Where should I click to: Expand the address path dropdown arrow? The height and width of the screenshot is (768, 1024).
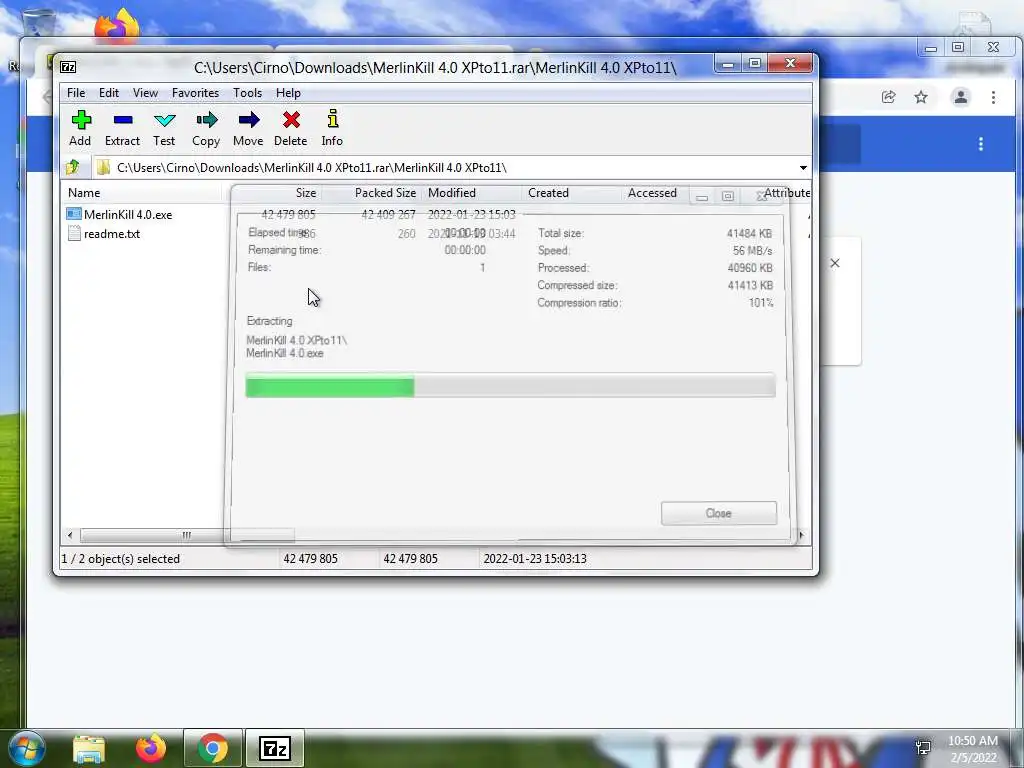tap(803, 168)
